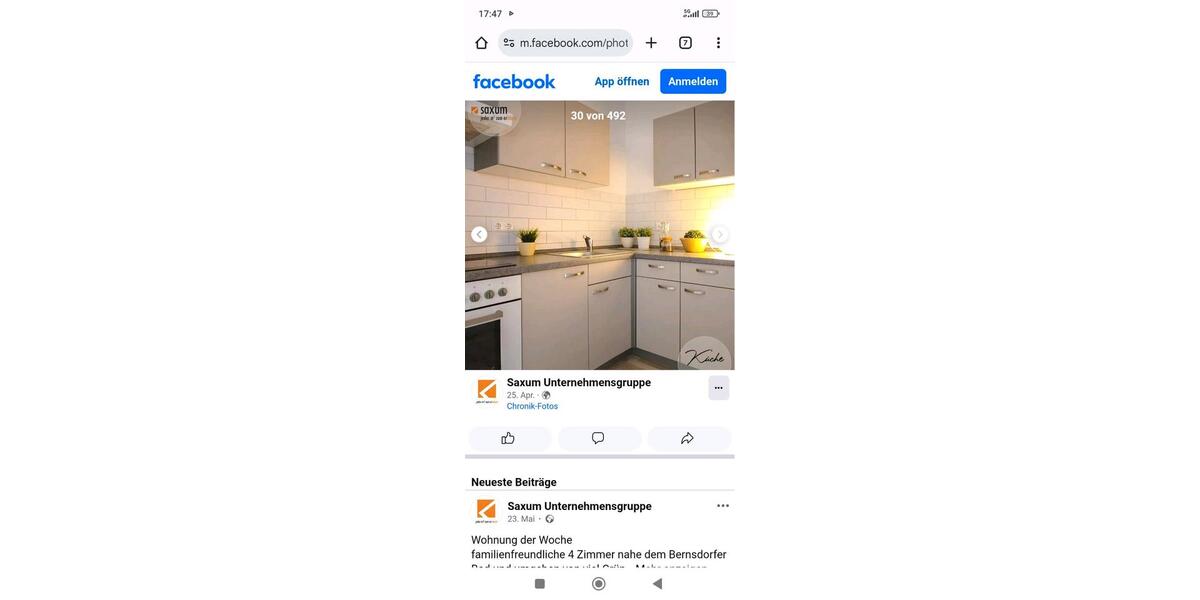Share the photo with arrow icon

[x=689, y=438]
